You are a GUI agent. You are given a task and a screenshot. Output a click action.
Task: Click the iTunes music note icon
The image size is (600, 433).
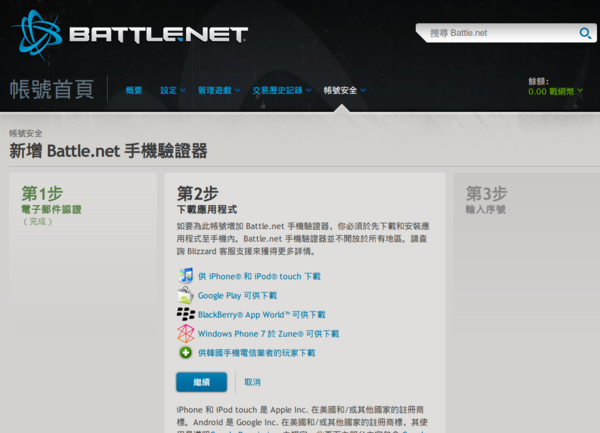pyautogui.click(x=186, y=275)
